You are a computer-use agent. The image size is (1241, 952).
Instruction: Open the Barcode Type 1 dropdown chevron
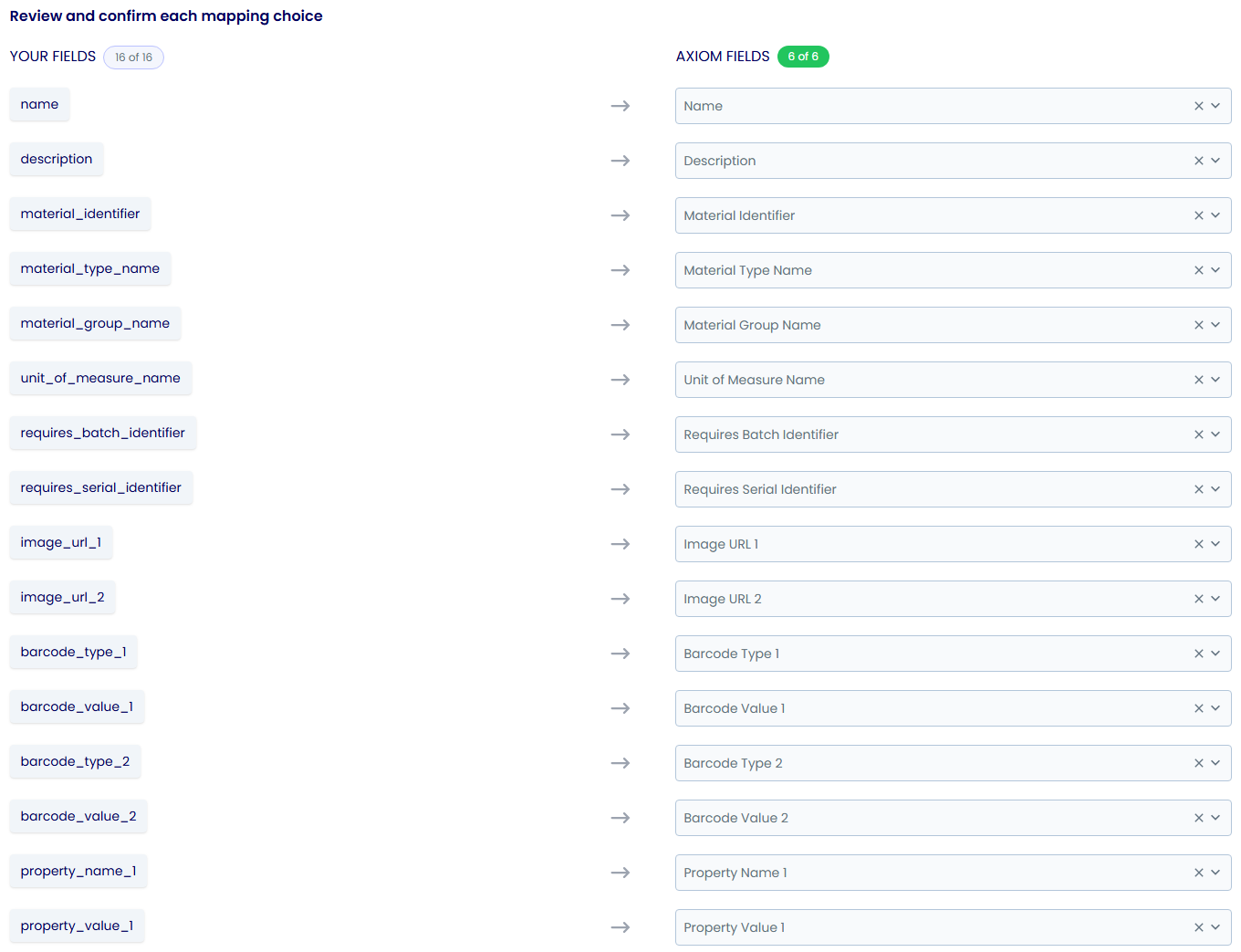coord(1215,654)
